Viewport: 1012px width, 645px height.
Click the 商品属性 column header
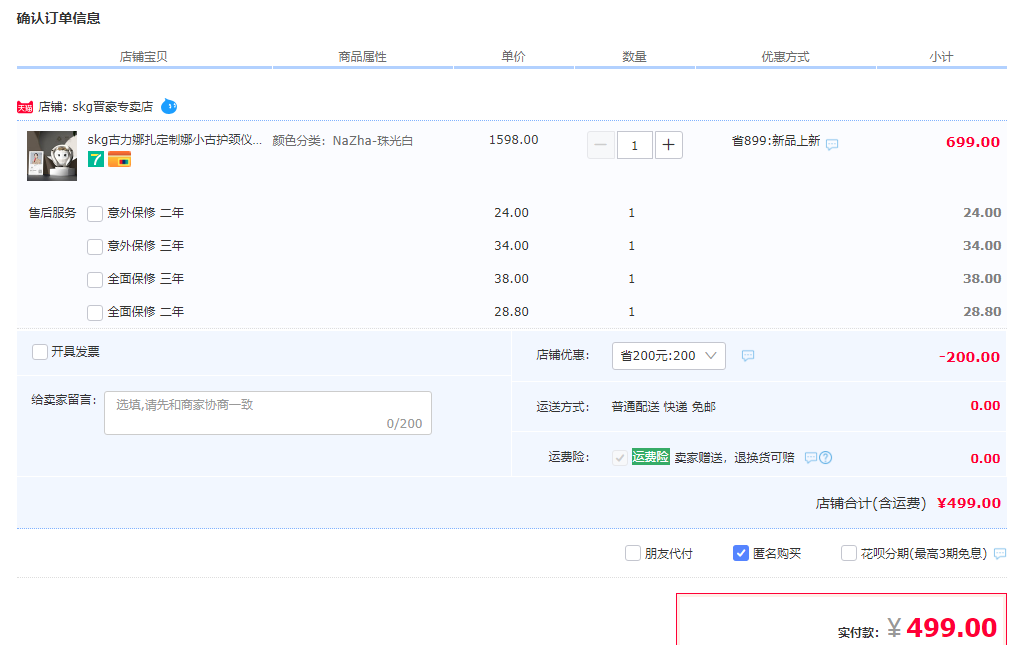point(363,57)
